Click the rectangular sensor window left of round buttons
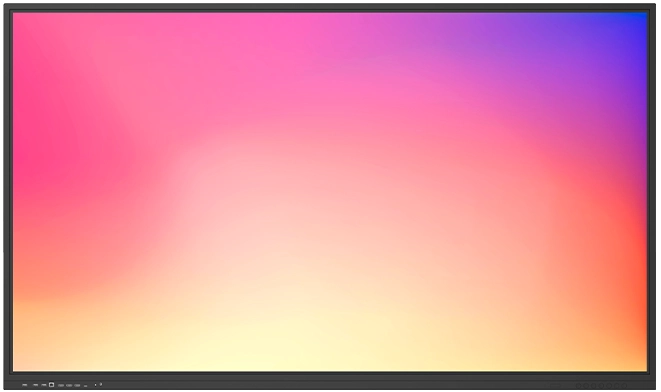The image size is (661, 392). click(555, 386)
